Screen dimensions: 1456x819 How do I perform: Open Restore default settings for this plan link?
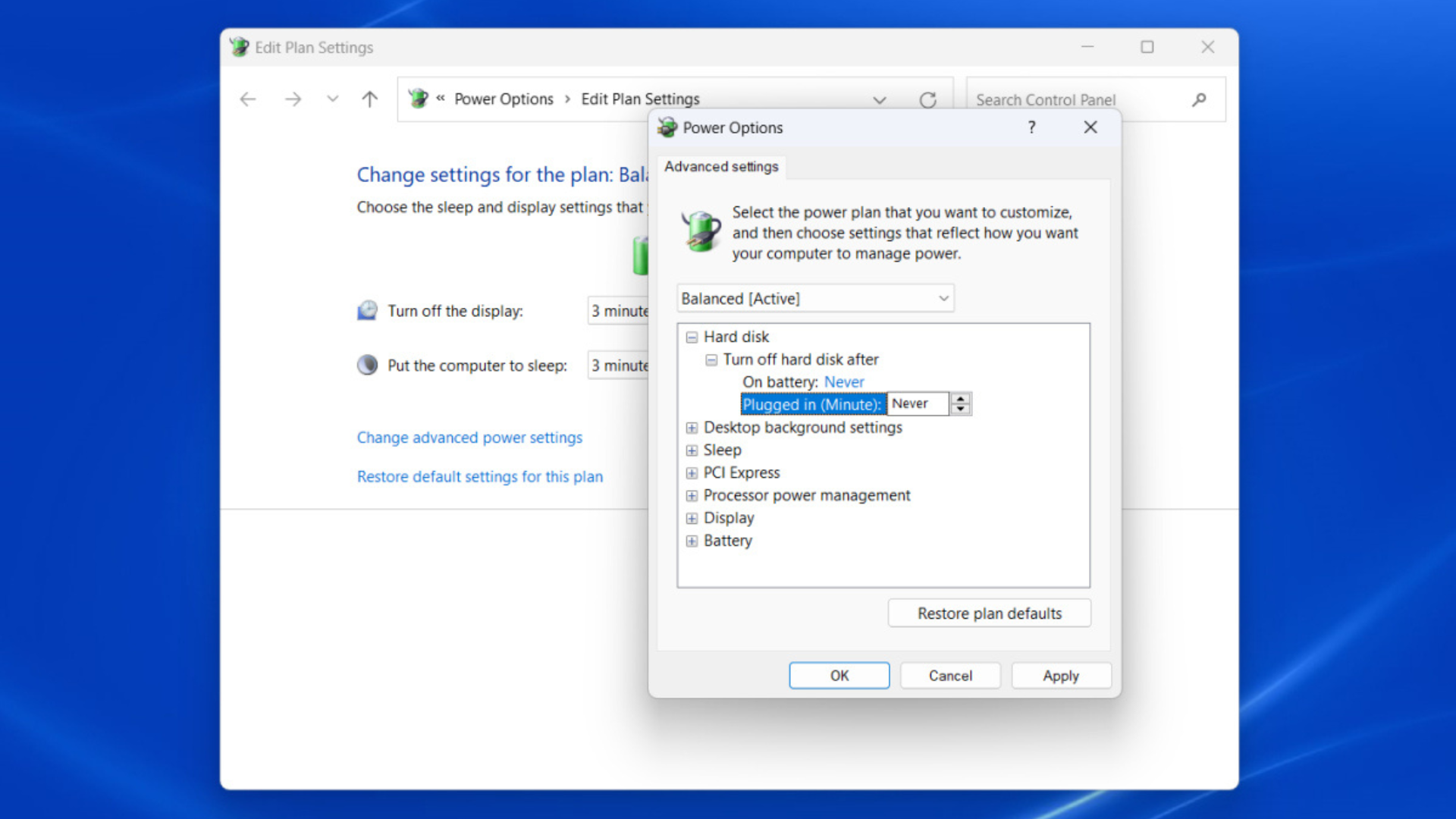point(479,477)
